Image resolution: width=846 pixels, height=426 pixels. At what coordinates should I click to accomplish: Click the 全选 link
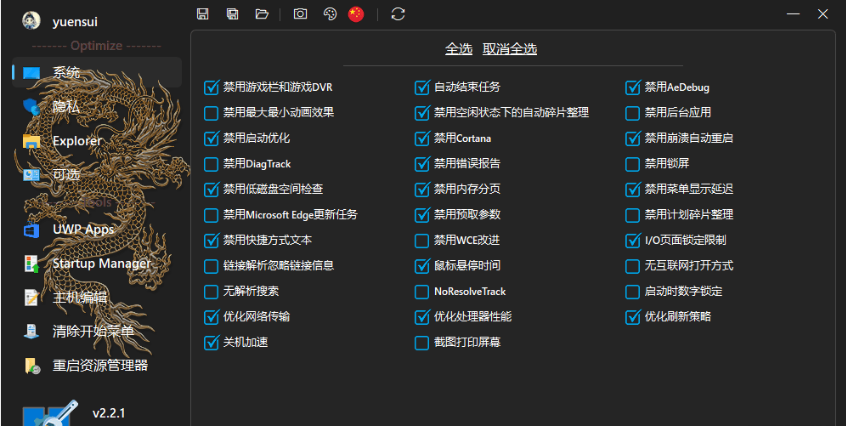pyautogui.click(x=459, y=49)
